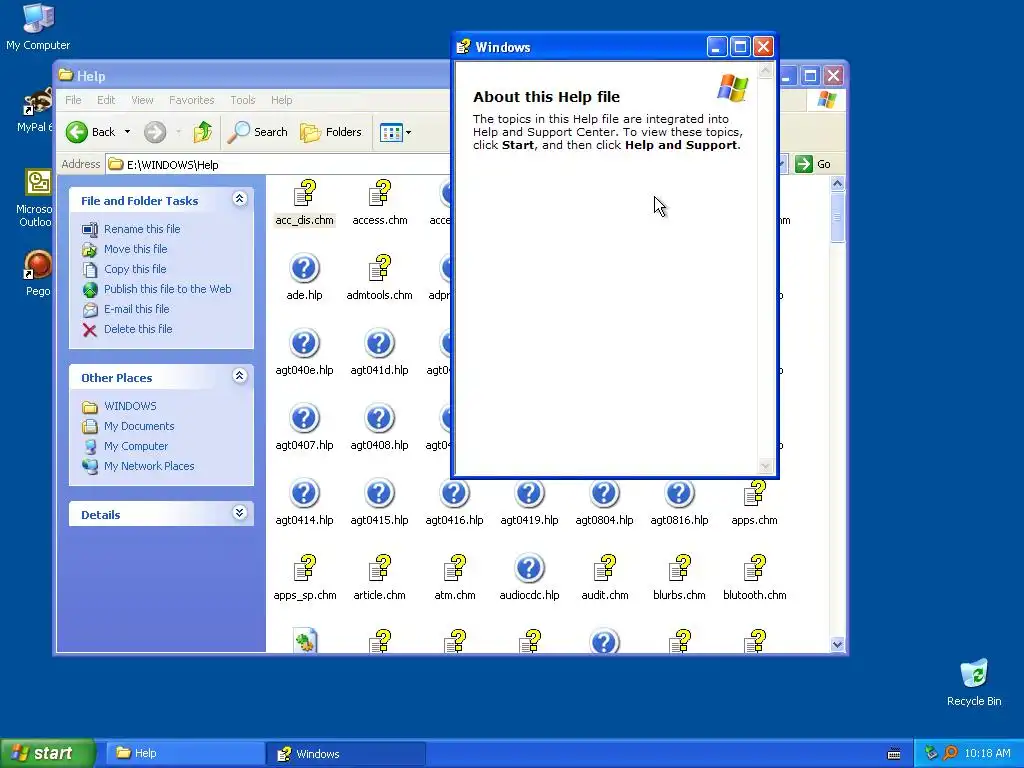Close the Windows help popup window
Screen dimensions: 1024x768
point(763,47)
